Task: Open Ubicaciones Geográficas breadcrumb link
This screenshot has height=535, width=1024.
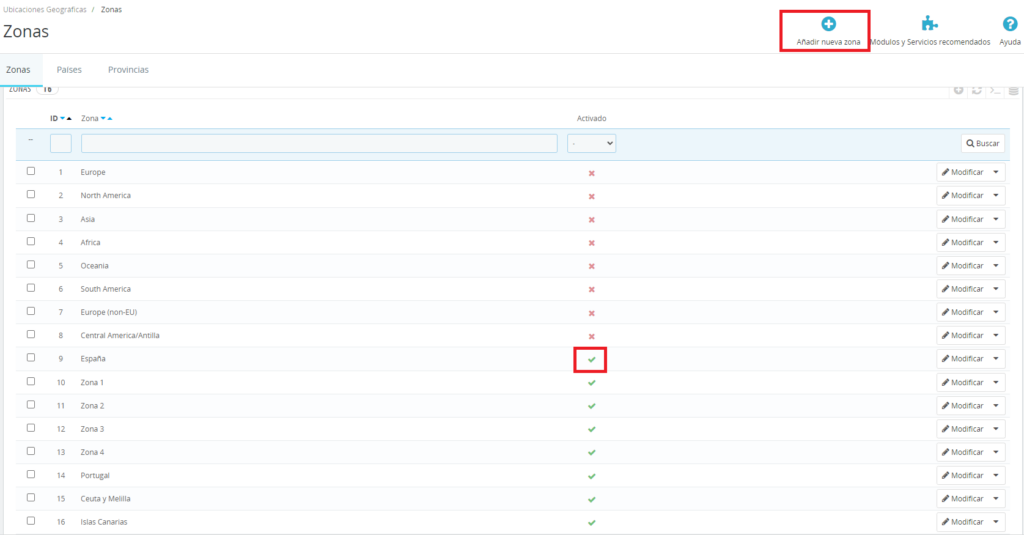Action: (x=45, y=10)
